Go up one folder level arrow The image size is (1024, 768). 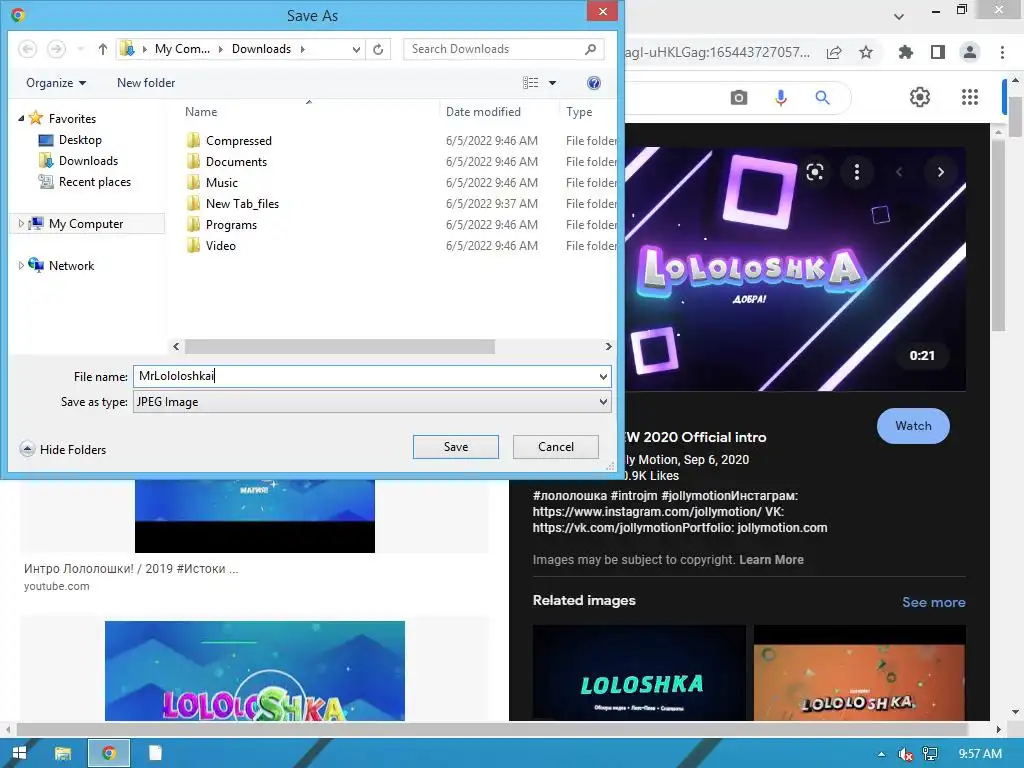point(103,49)
